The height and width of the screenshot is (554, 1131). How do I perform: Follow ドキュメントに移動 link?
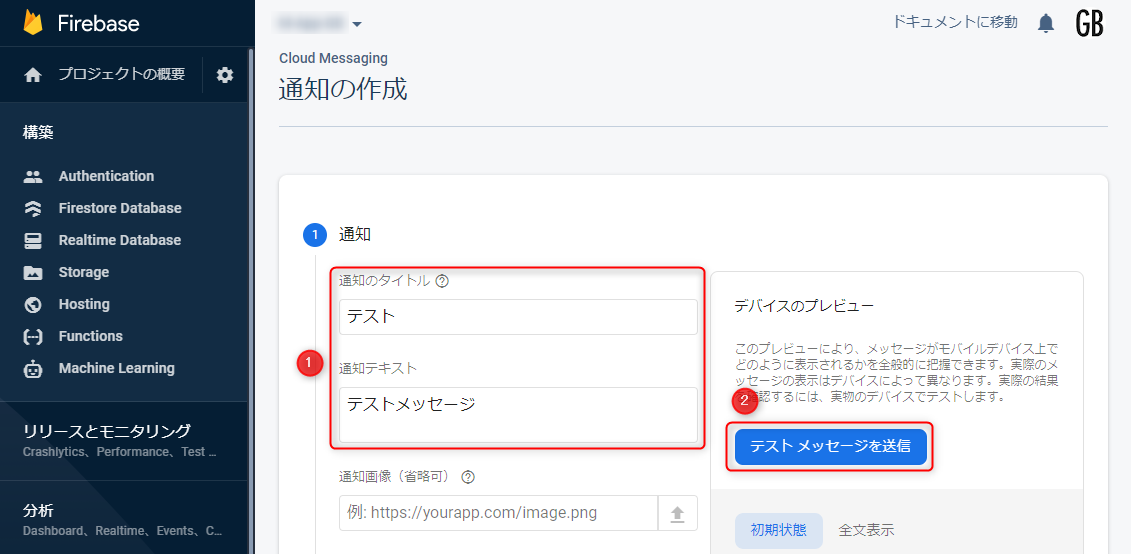955,22
